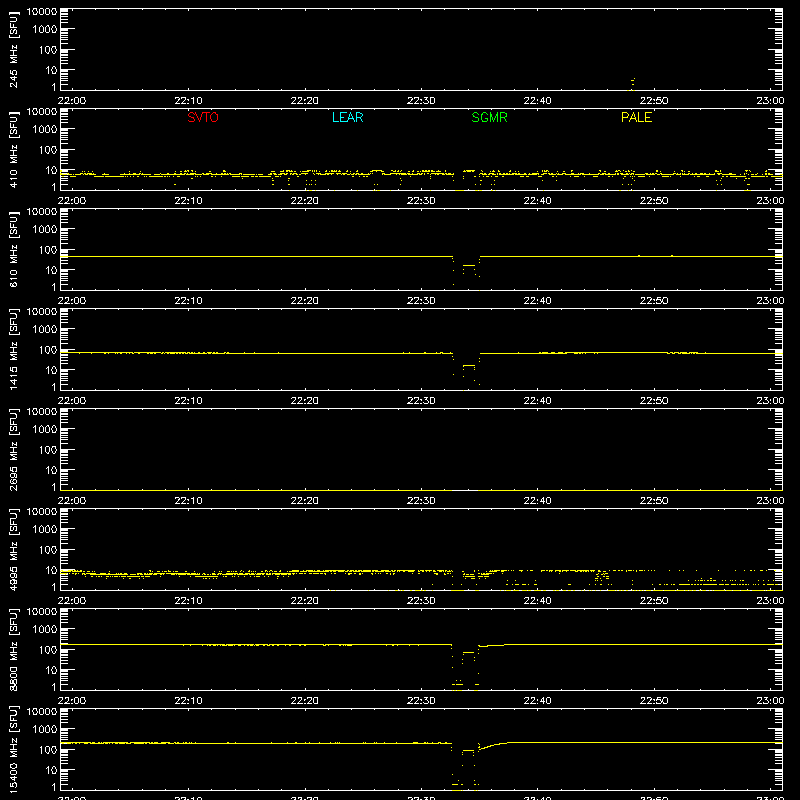
Task: Select the 1000 tick label of 410 MHz plot
Action: tap(45, 130)
